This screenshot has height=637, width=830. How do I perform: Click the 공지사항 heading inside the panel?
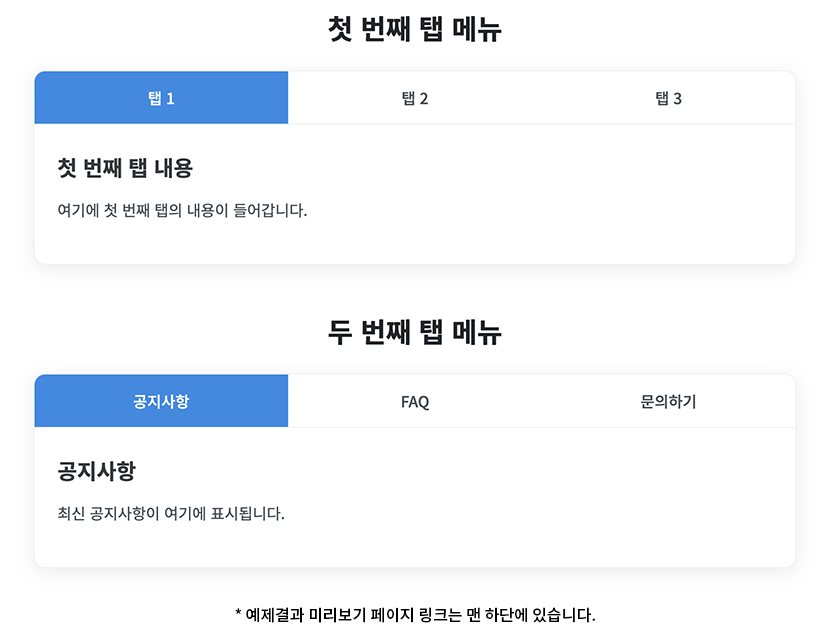96,470
